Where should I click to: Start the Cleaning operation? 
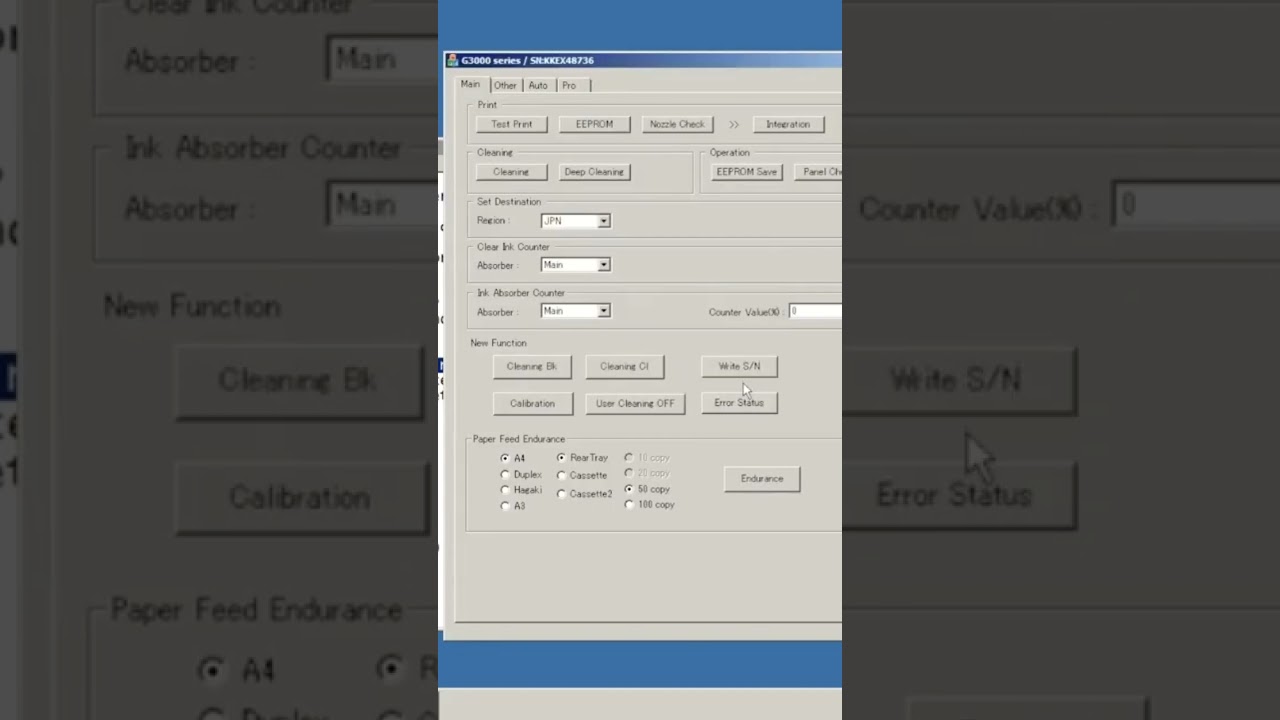pos(511,172)
